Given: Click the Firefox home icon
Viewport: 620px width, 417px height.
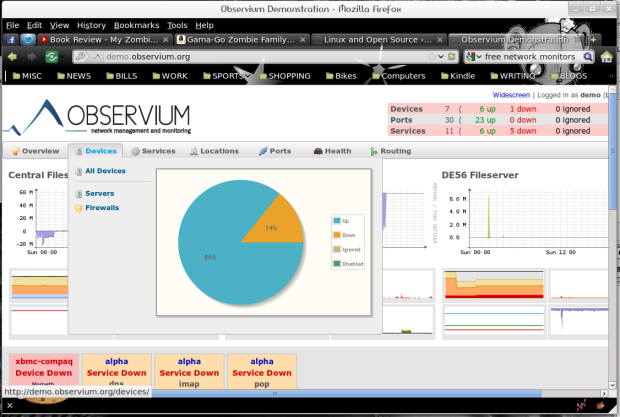Looking at the screenshot, I should [607, 57].
